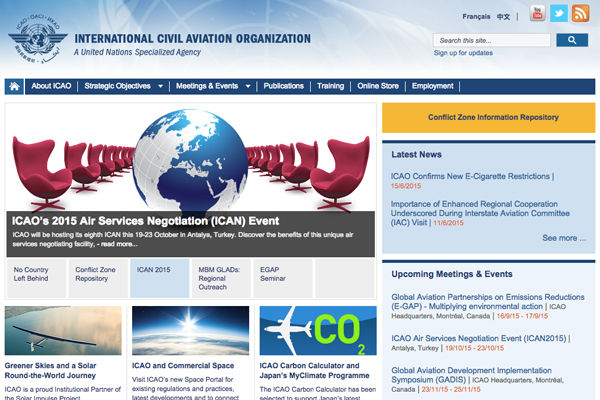Screen dimensions: 600x400
Task: Open the Online Store menu item
Action: coord(378,86)
